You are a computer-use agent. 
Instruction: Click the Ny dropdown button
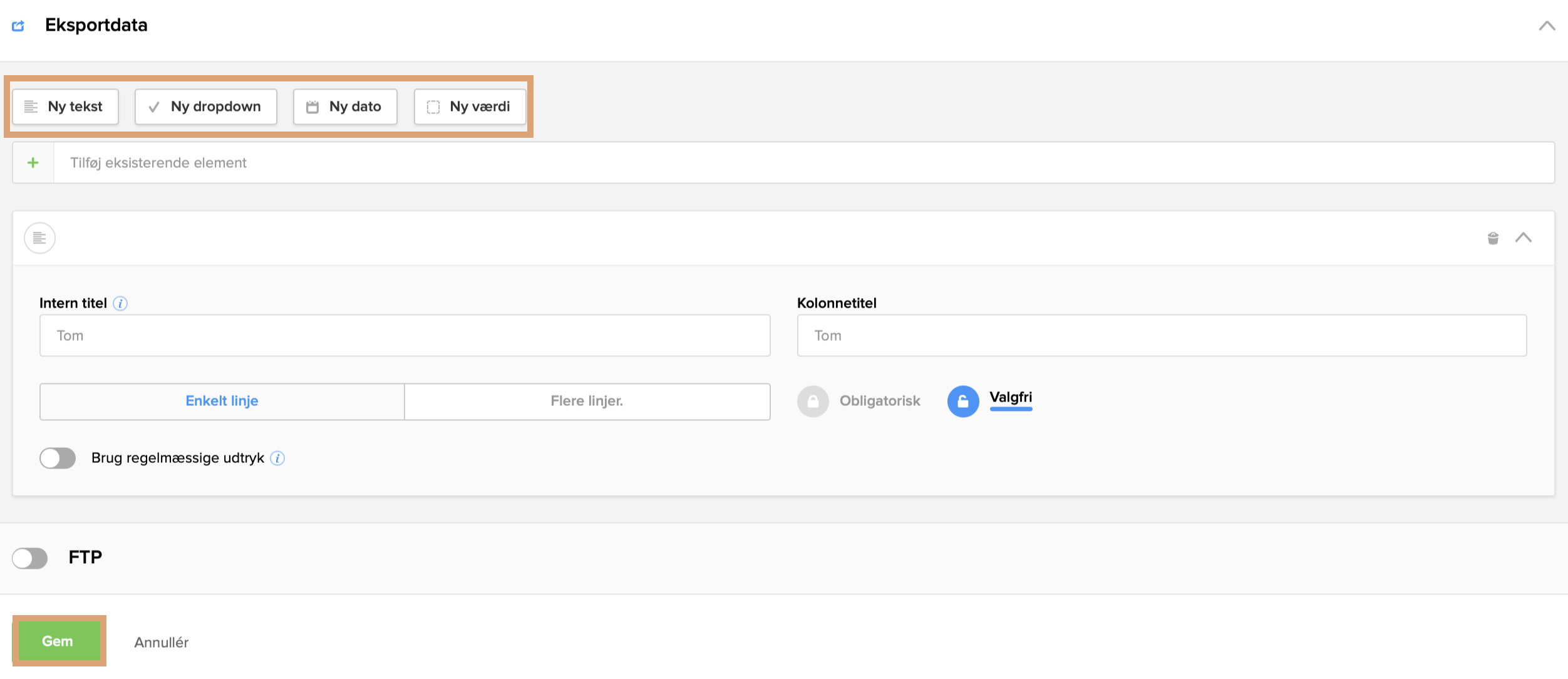(x=206, y=106)
